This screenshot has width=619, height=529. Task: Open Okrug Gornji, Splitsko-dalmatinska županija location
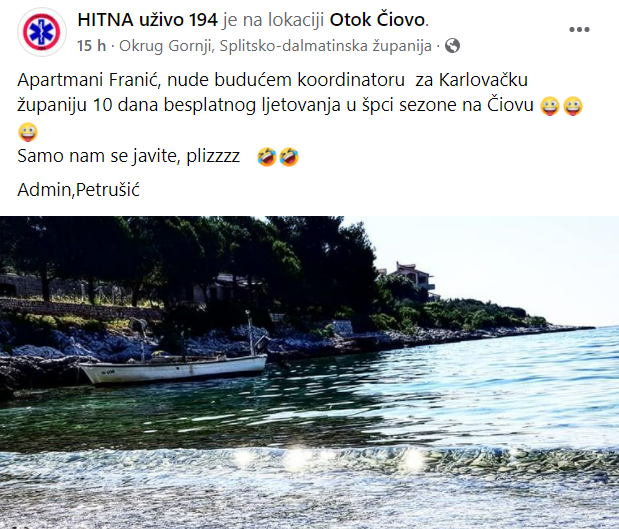275,46
